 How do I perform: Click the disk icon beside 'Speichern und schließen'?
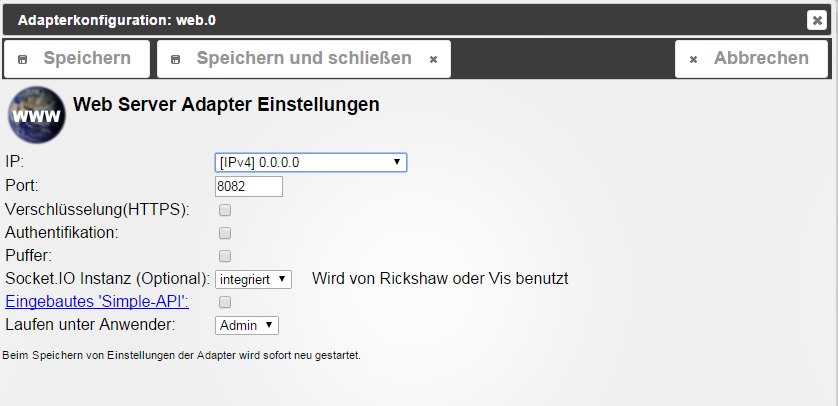(177, 59)
